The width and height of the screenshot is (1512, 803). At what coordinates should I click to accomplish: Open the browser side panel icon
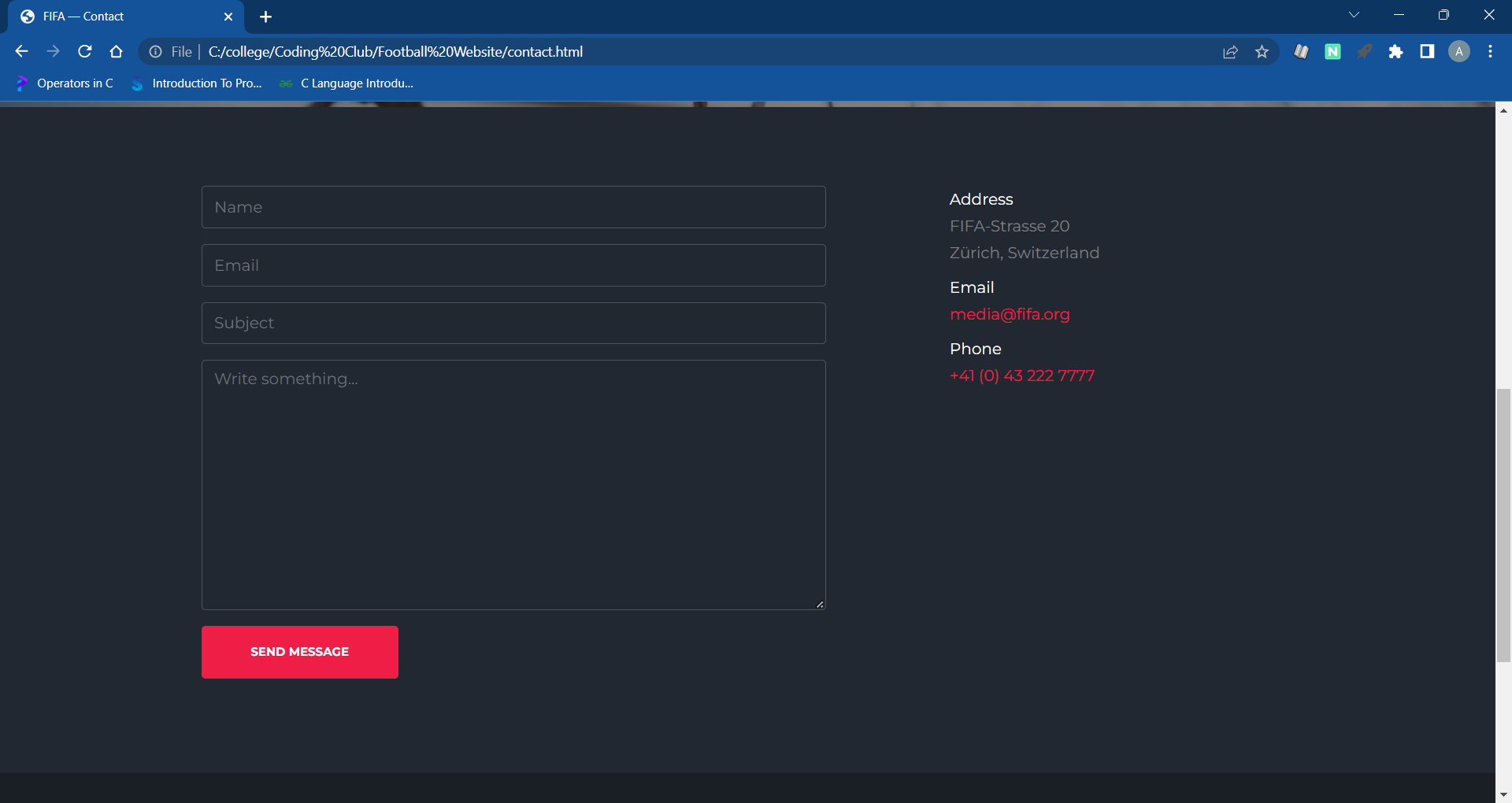(1427, 51)
